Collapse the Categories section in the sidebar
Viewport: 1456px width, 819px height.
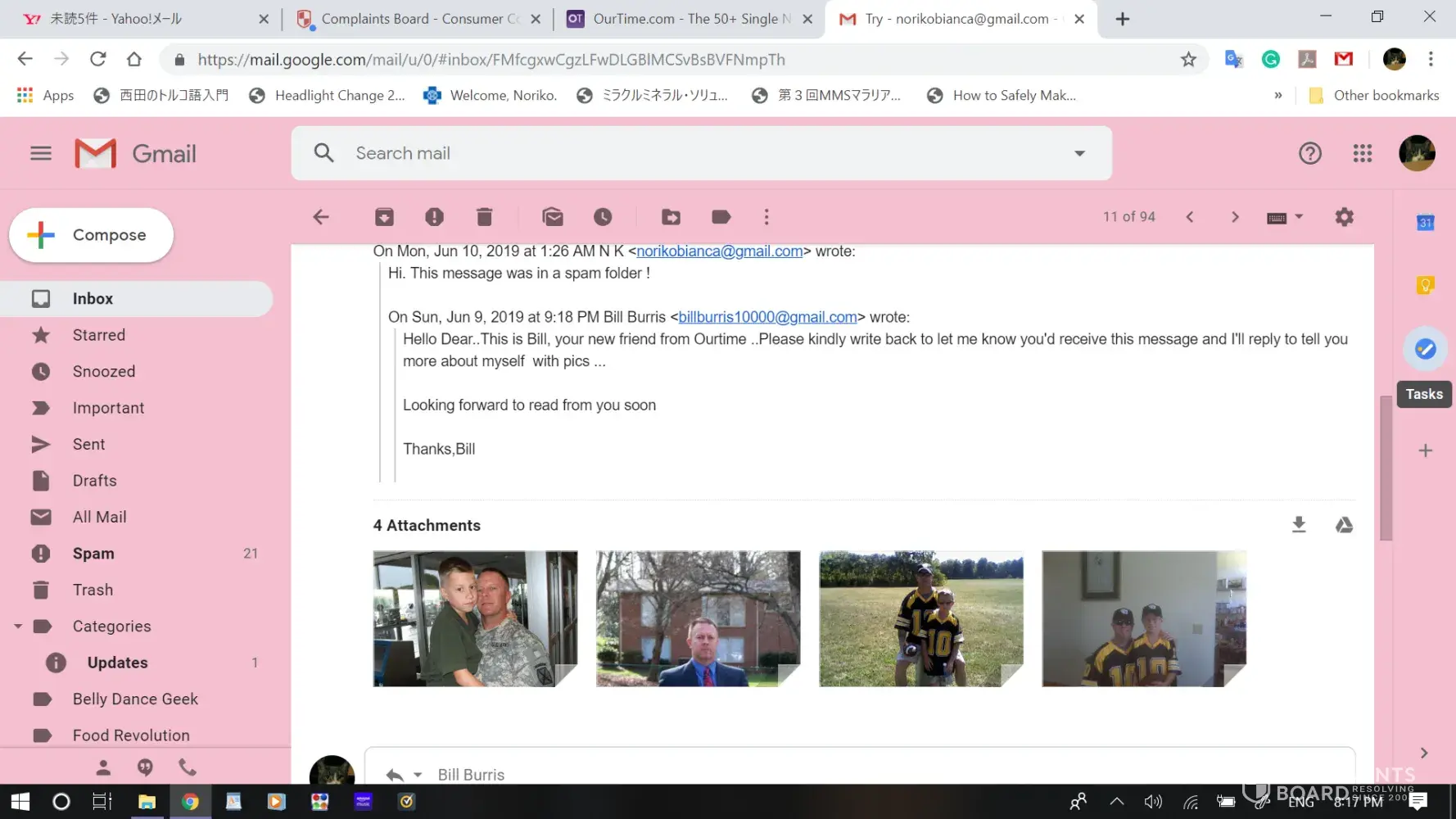tap(18, 627)
